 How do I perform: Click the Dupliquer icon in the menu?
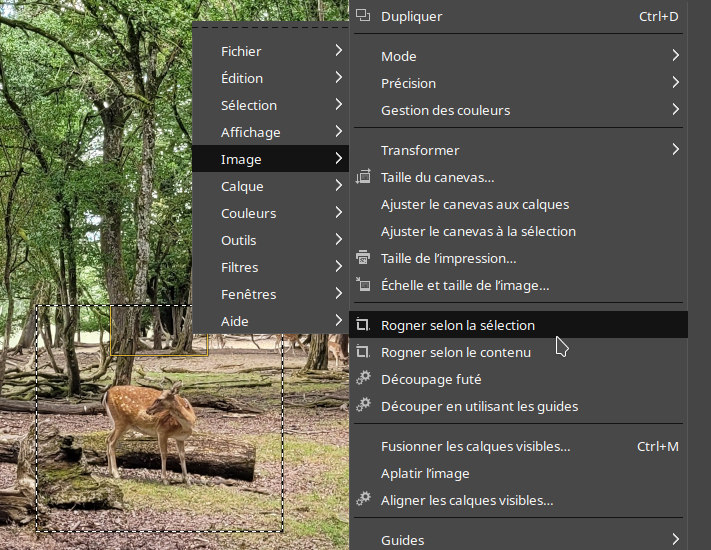[x=363, y=16]
